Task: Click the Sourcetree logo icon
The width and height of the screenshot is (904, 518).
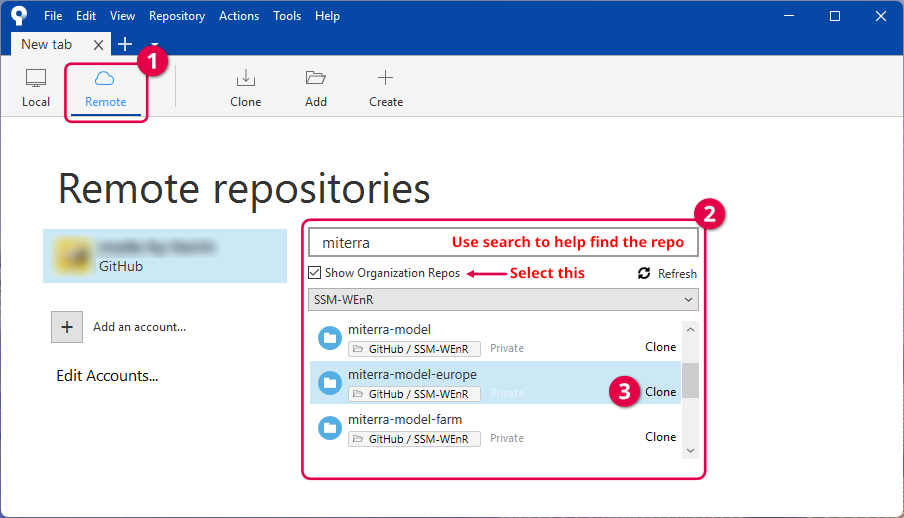Action: pyautogui.click(x=19, y=16)
